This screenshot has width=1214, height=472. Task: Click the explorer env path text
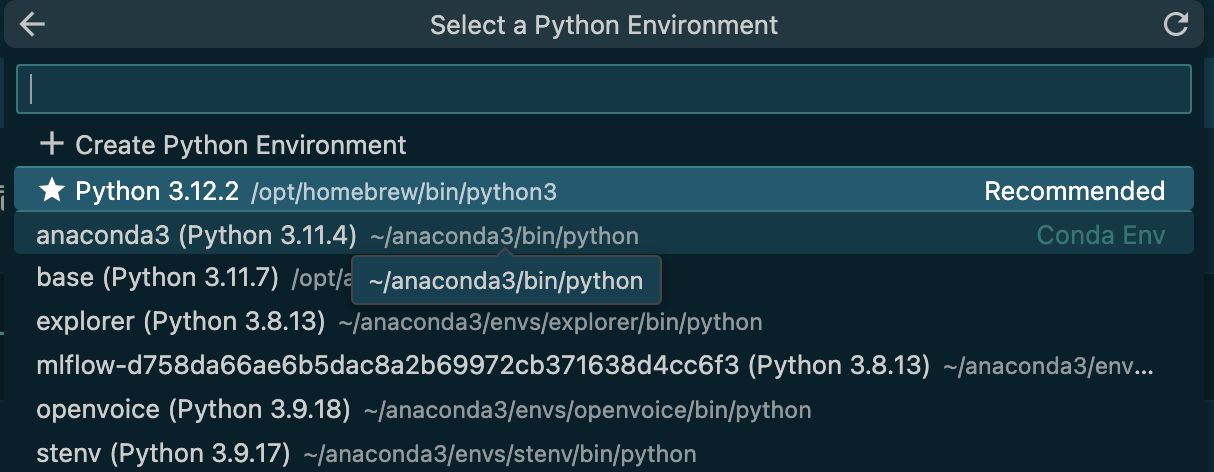tap(550, 323)
